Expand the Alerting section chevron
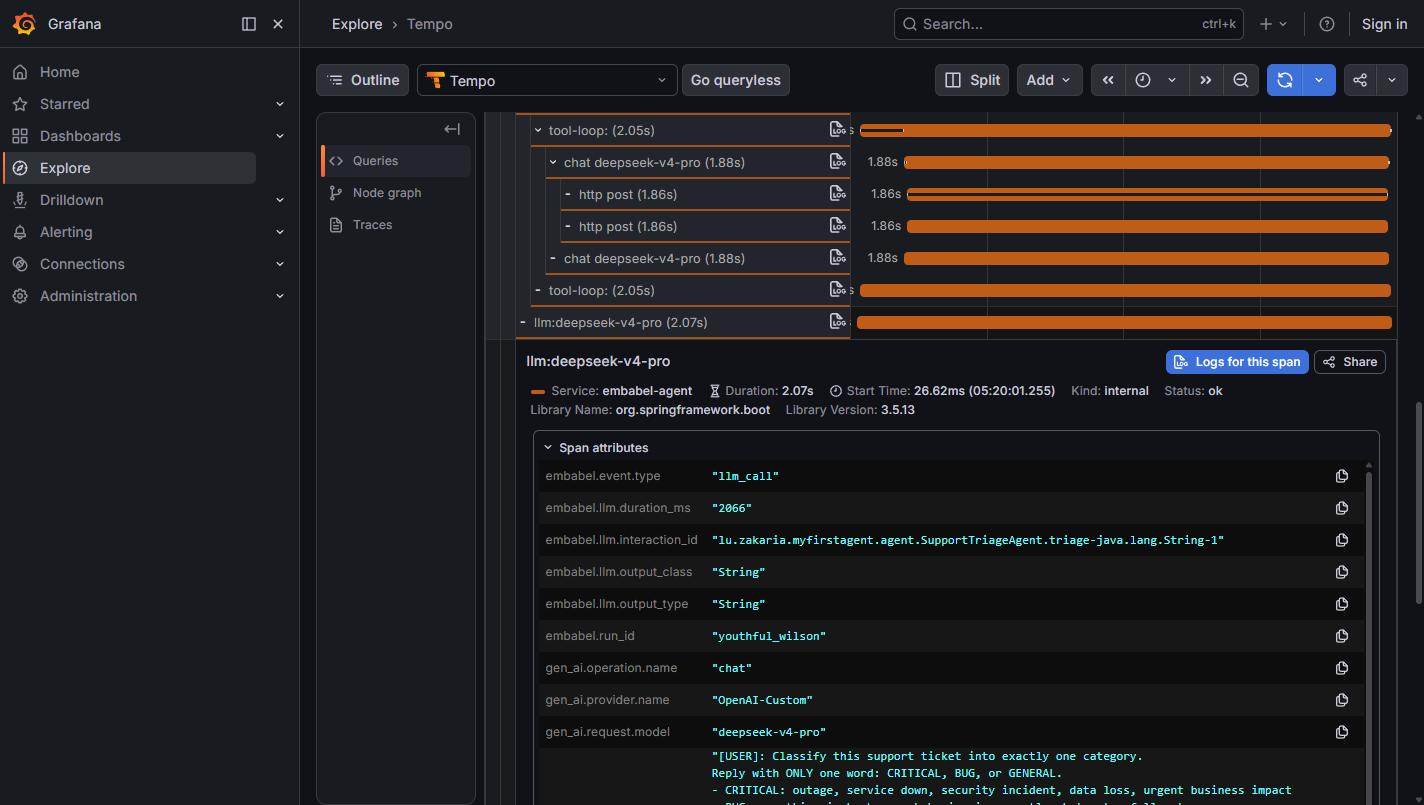Viewport: 1424px width, 805px height. (x=280, y=232)
